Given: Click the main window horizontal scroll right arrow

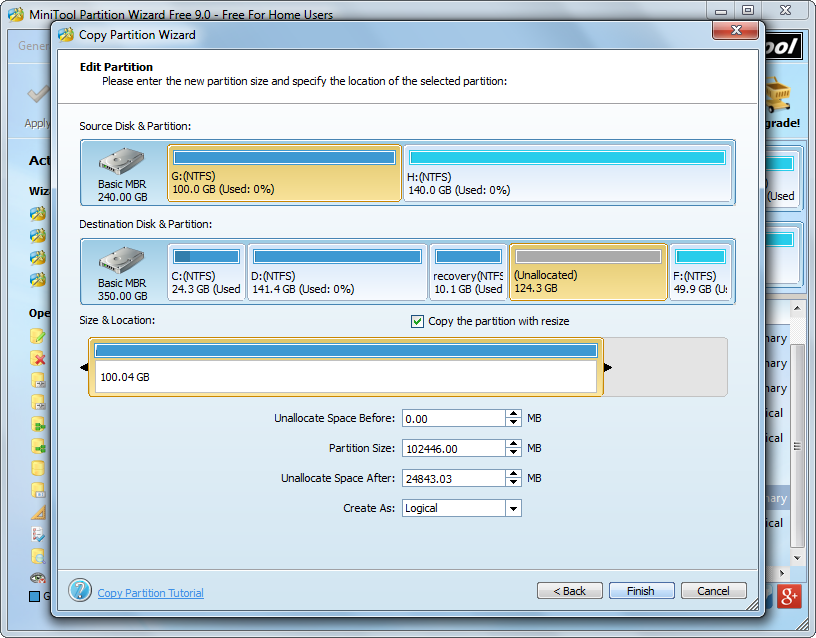Looking at the screenshot, I should (x=782, y=573).
